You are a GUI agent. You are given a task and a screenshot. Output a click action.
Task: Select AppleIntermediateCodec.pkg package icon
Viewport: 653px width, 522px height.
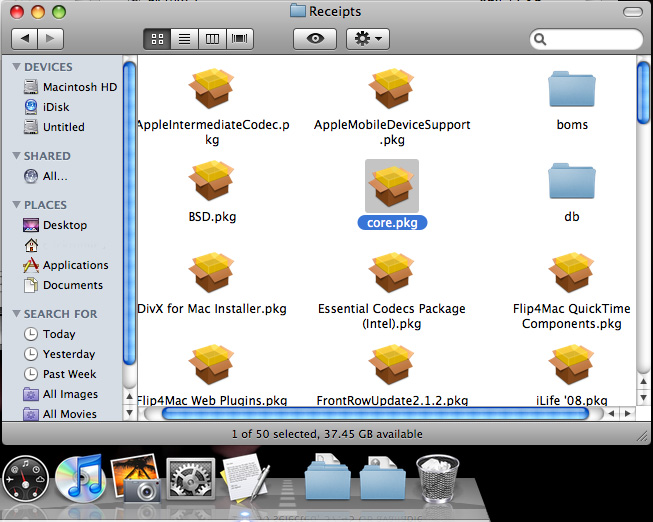212,88
